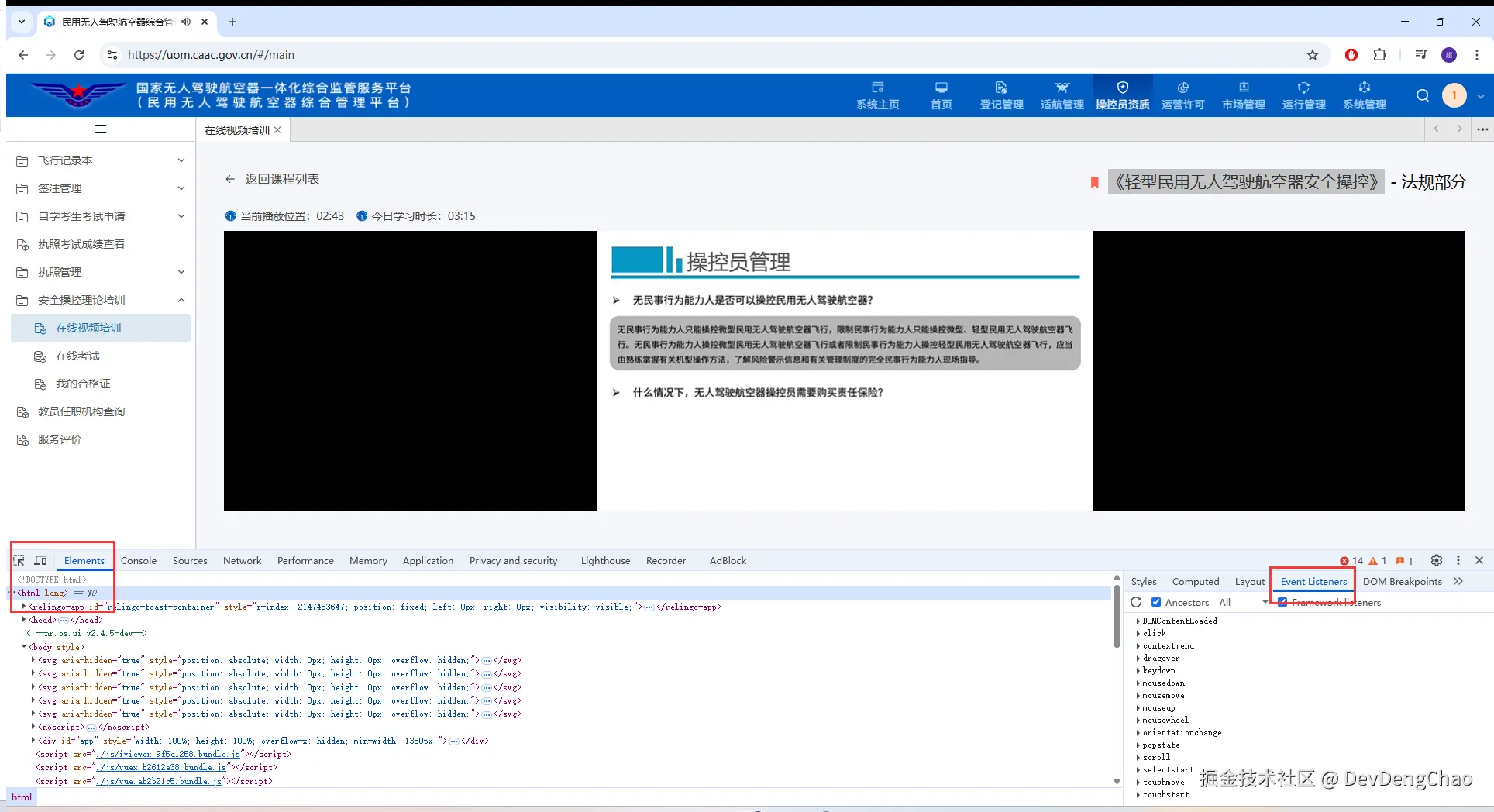Click the address bar URL
This screenshot has height=812, width=1494.
coord(211,55)
